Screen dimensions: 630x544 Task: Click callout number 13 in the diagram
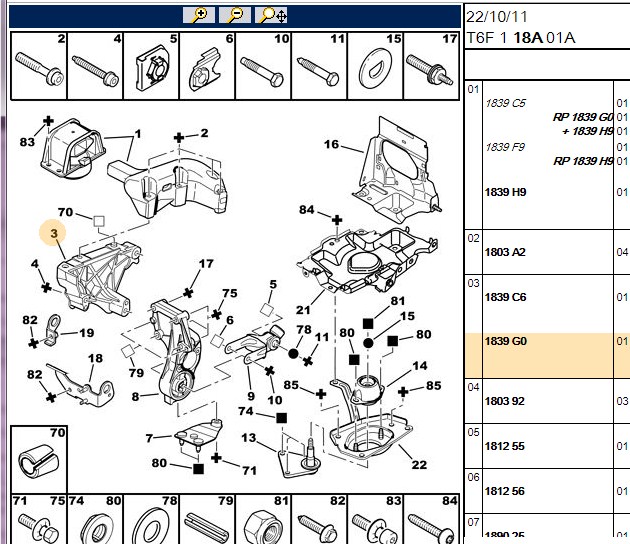(x=248, y=438)
